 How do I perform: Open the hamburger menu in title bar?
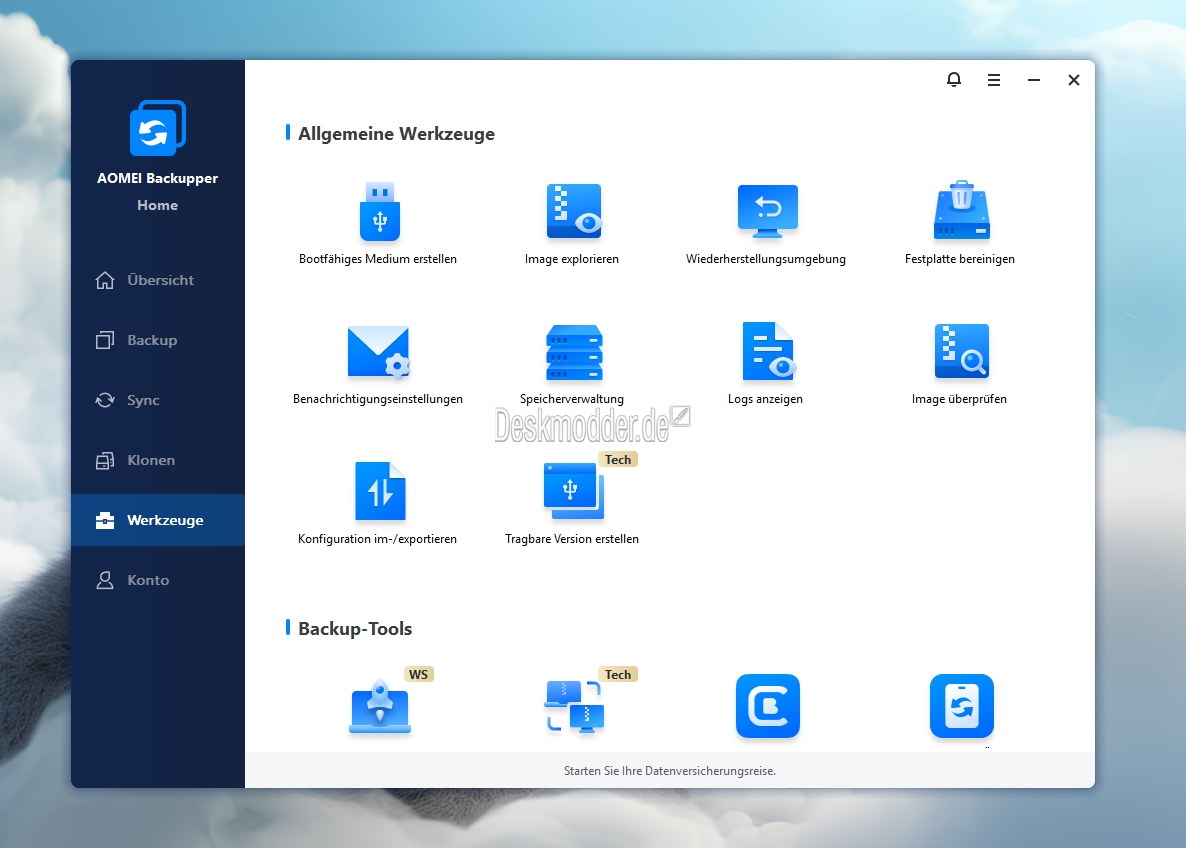point(993,80)
